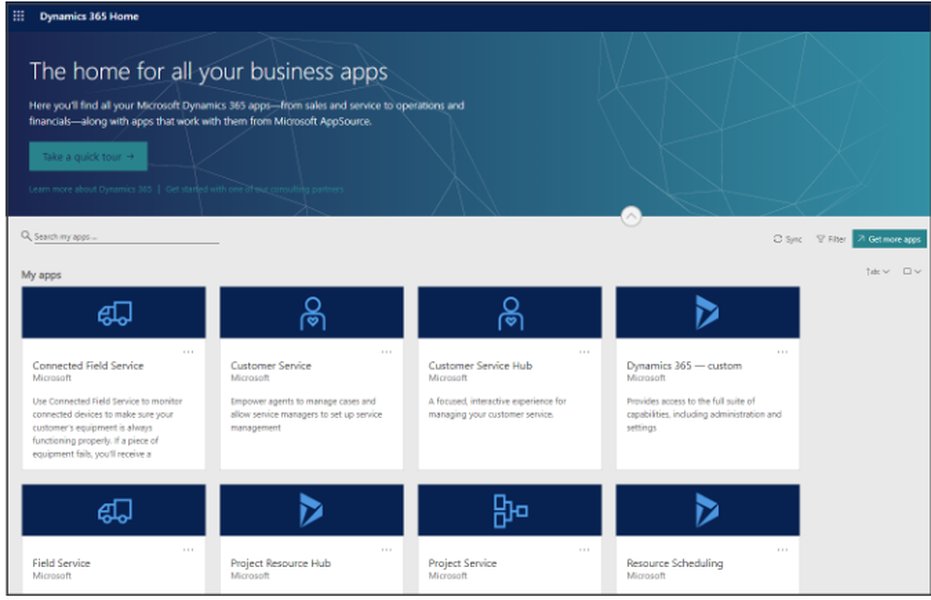Click the Project Service diagram icon
The image size is (931, 600).
point(510,511)
